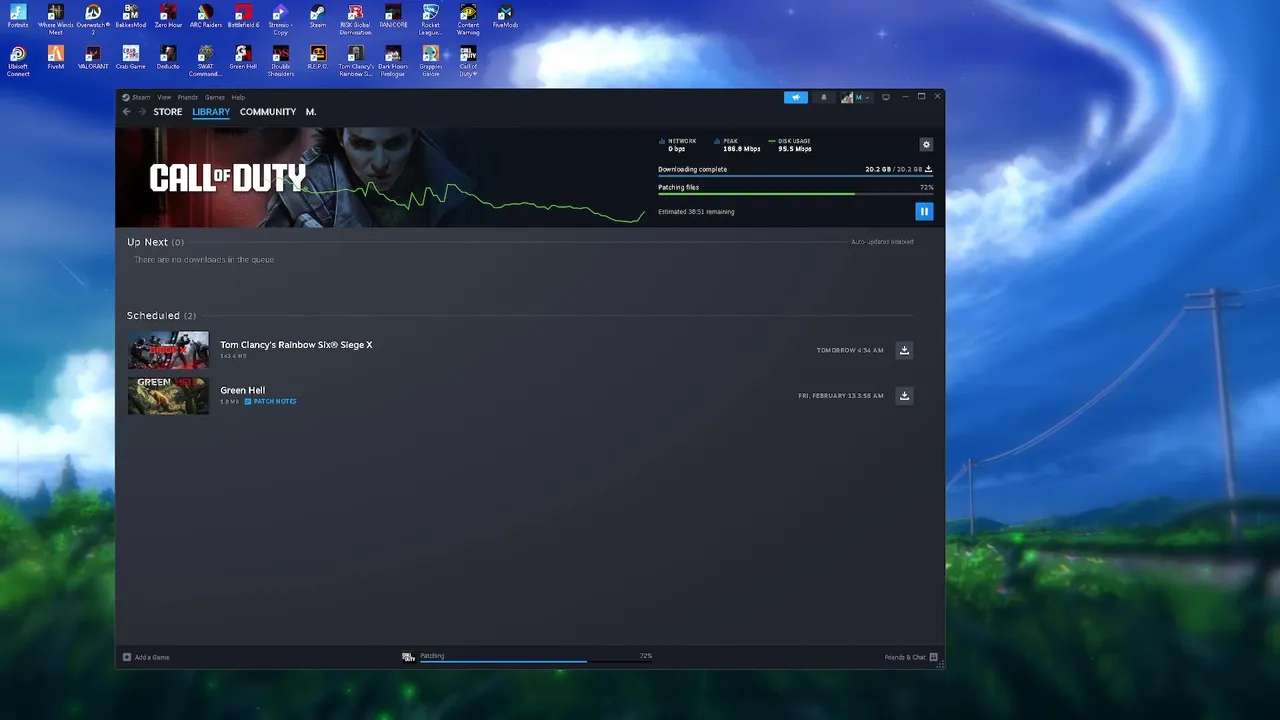The height and width of the screenshot is (720, 1280).
Task: Open the Steam menu
Action: [x=137, y=97]
